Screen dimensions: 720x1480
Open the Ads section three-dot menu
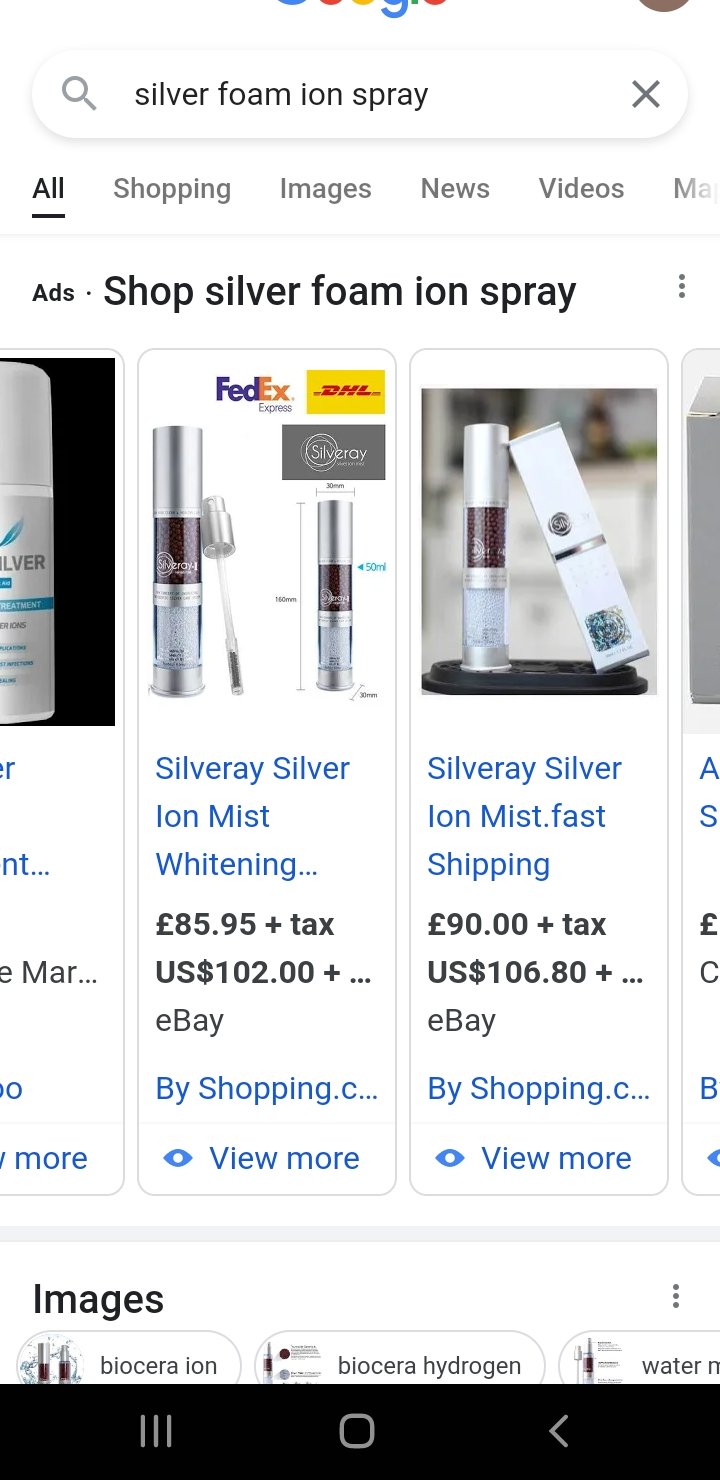coord(682,287)
